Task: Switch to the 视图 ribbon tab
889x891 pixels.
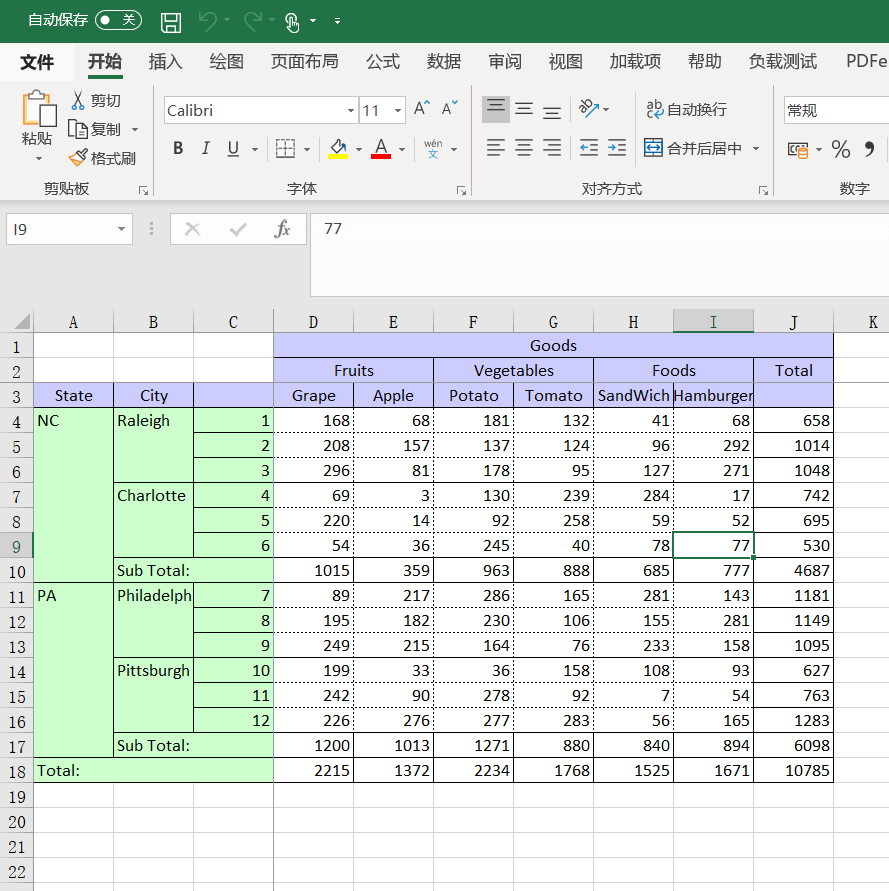Action: (566, 61)
